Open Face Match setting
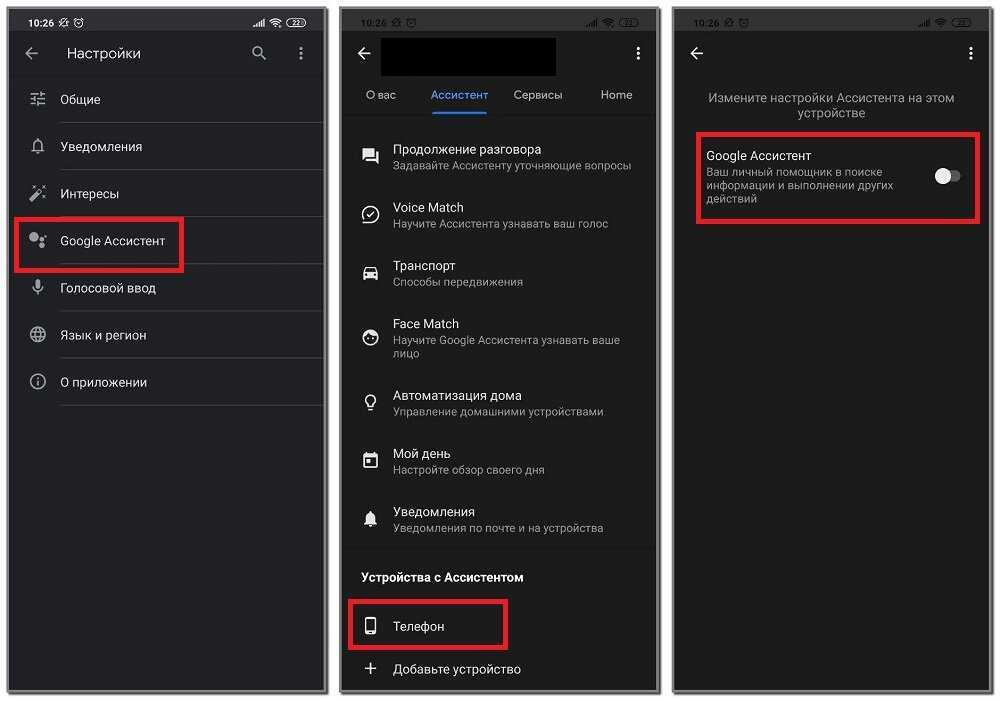This screenshot has height=701, width=1000. (x=500, y=338)
